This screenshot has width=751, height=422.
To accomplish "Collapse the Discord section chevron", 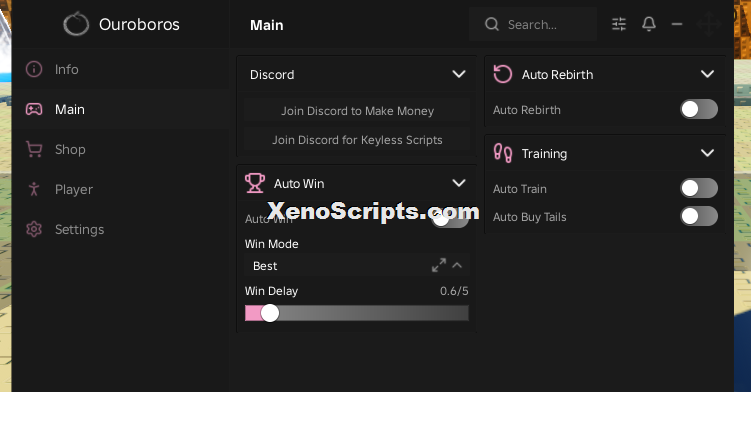I will (459, 74).
